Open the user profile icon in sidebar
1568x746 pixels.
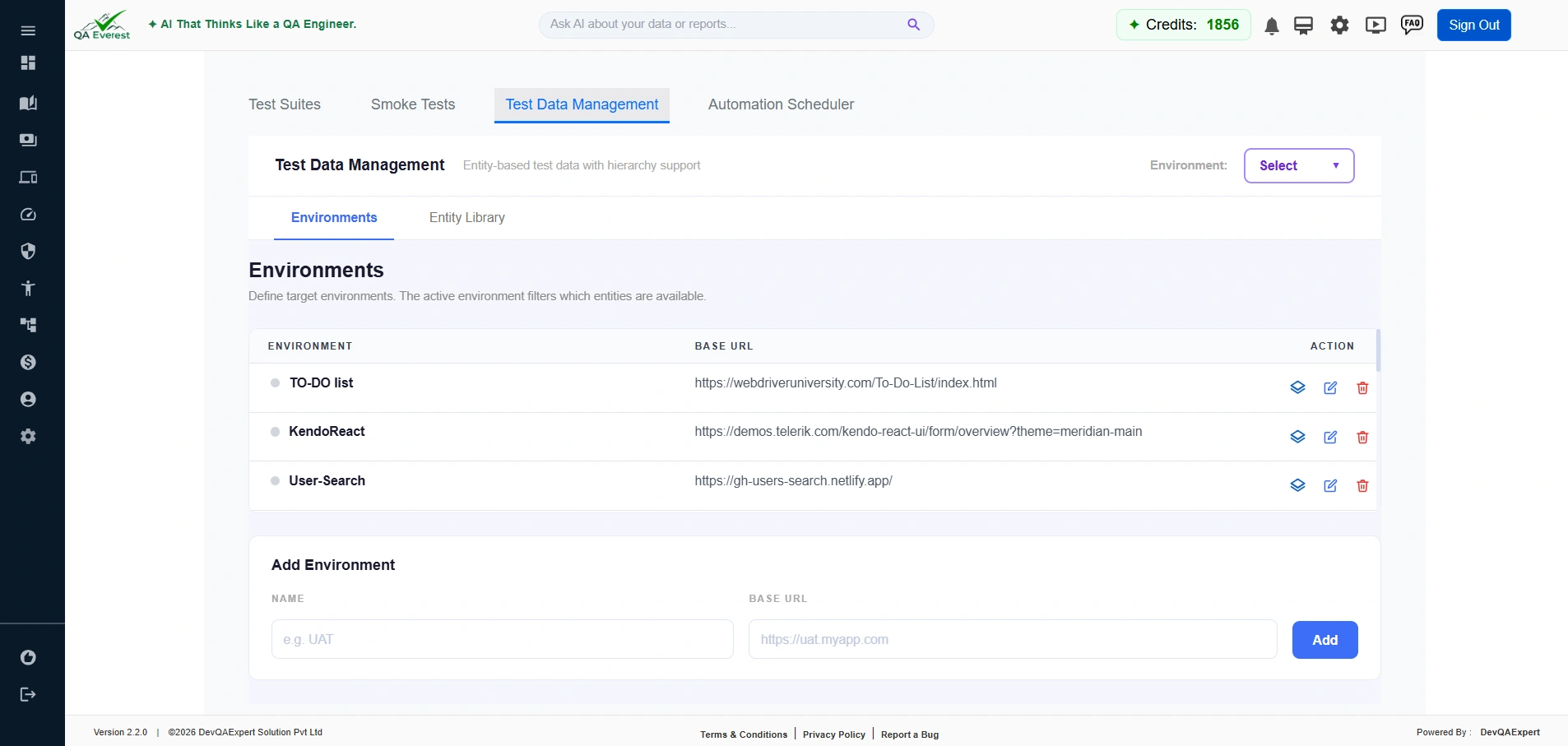[28, 399]
